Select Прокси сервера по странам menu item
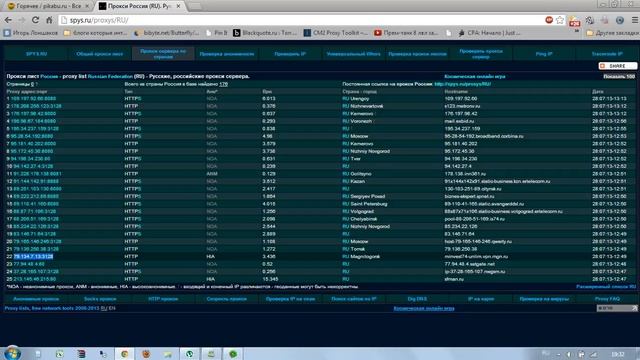Screen dimensions: 640x360 [x=163, y=54]
